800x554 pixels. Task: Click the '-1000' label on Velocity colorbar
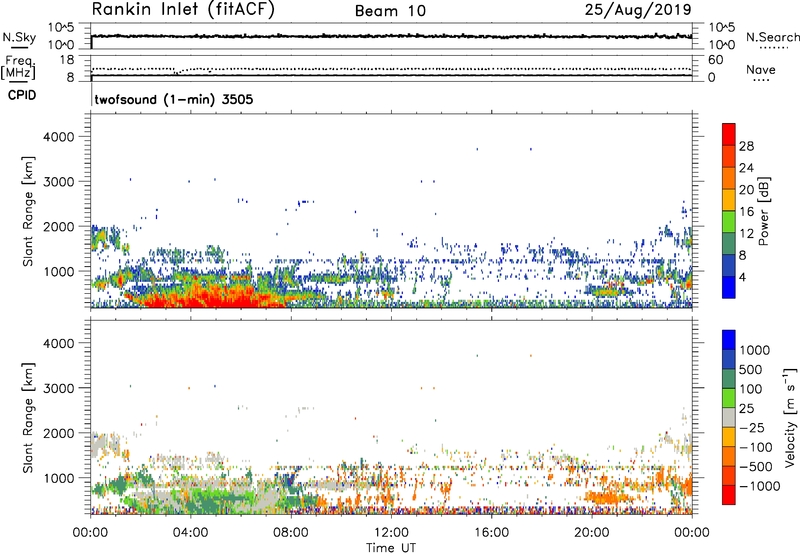[759, 486]
